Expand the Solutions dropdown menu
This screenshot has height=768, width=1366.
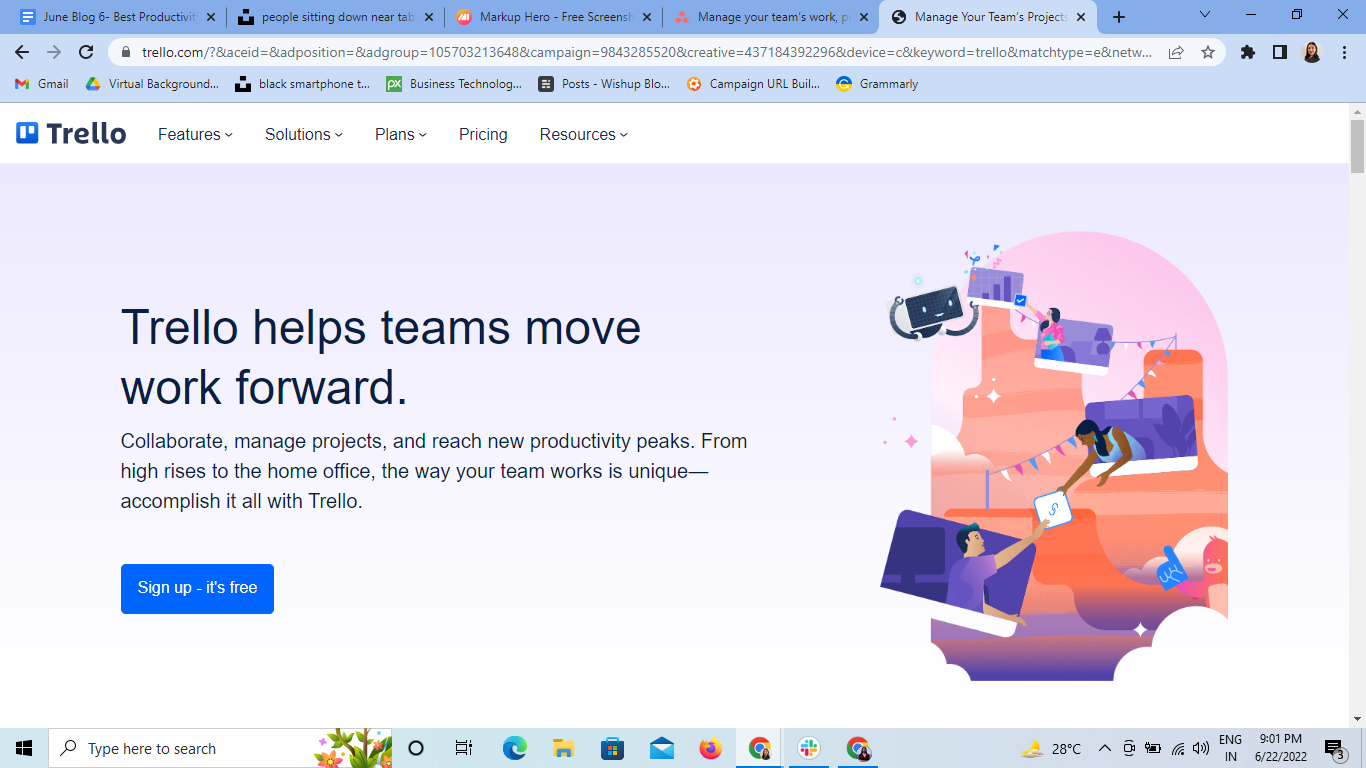pyautogui.click(x=304, y=134)
